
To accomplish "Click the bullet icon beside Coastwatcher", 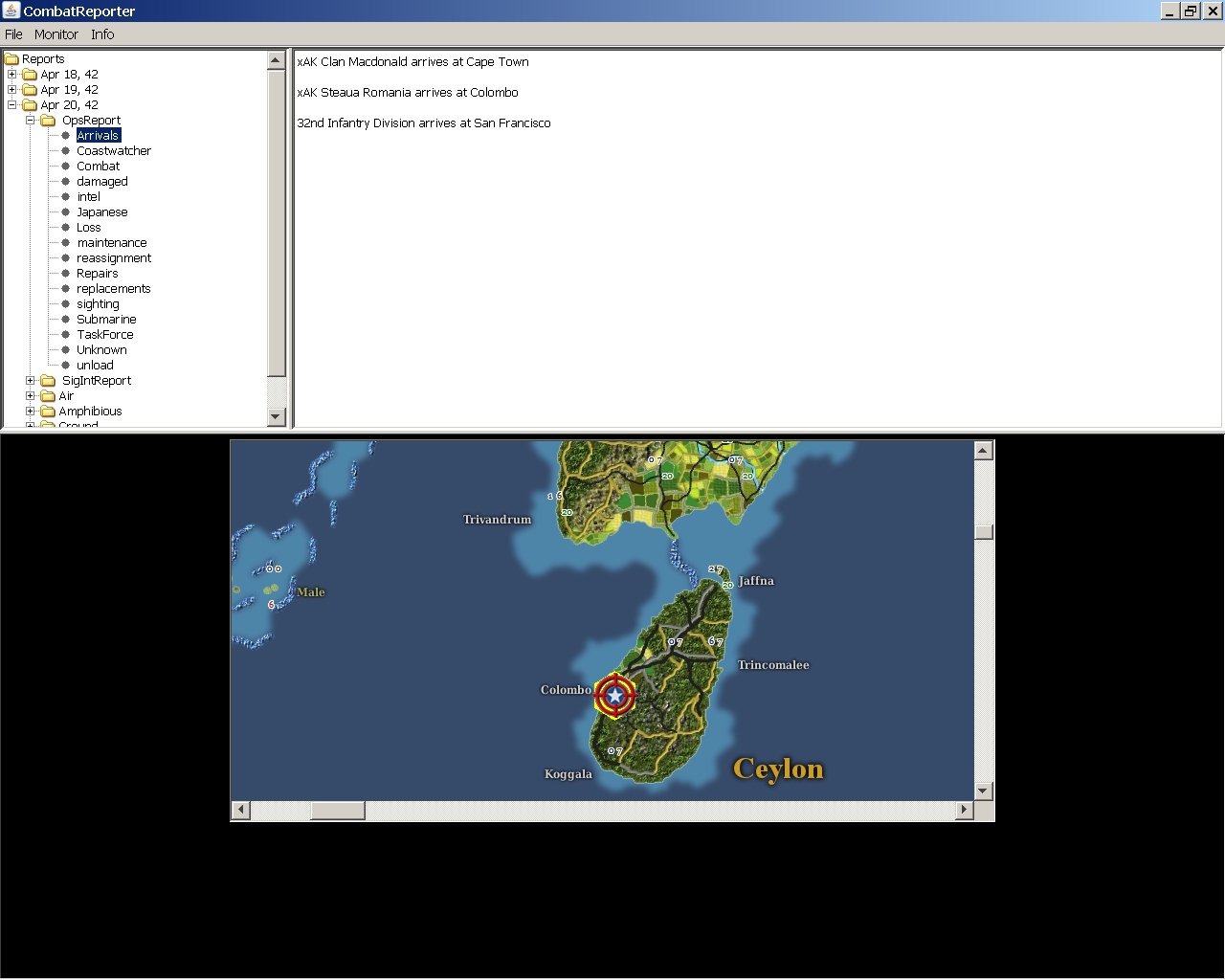I will 66,151.
